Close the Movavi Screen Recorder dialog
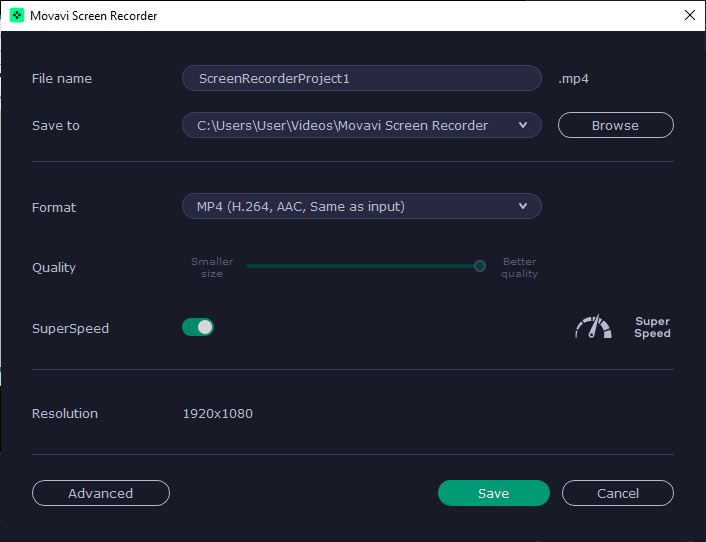 click(689, 15)
